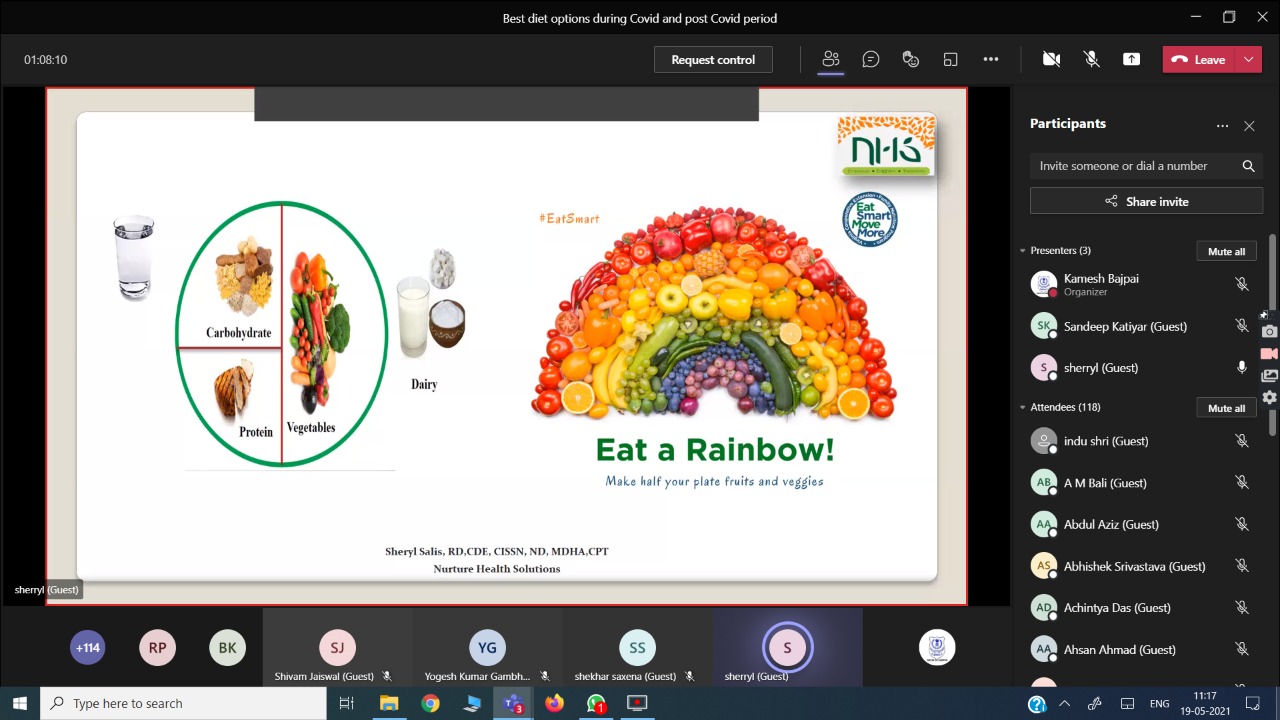Collapse the Attendees (118) section
Screen dimensions: 1280x720
coord(1023,407)
